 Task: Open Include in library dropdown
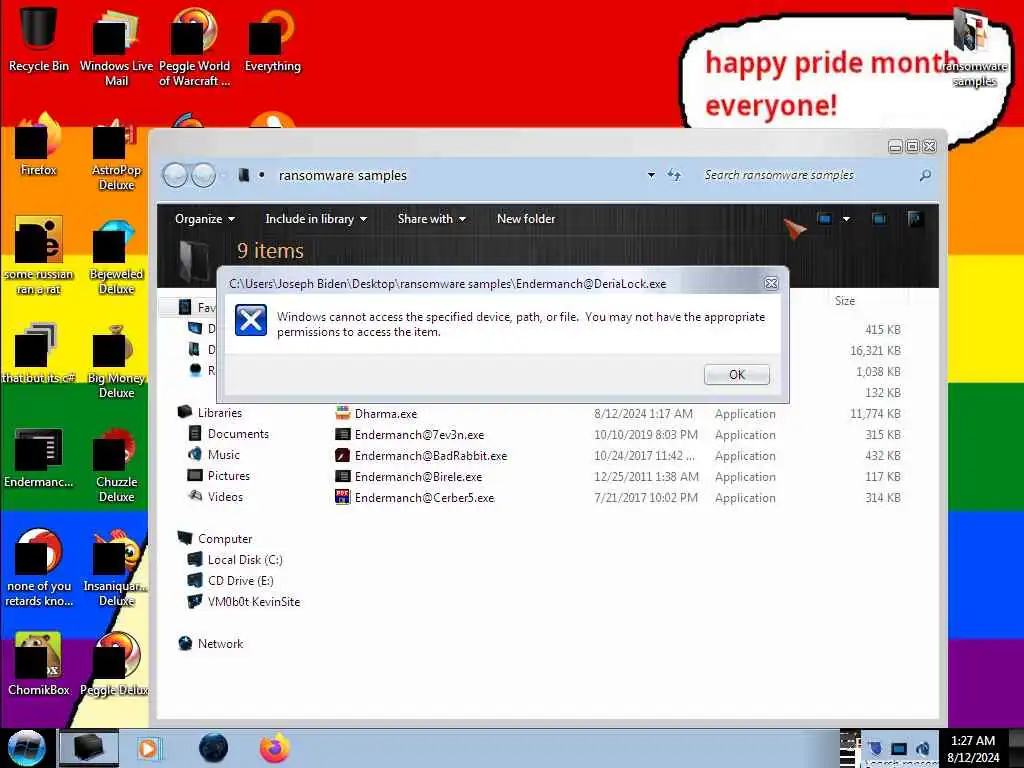pos(316,219)
